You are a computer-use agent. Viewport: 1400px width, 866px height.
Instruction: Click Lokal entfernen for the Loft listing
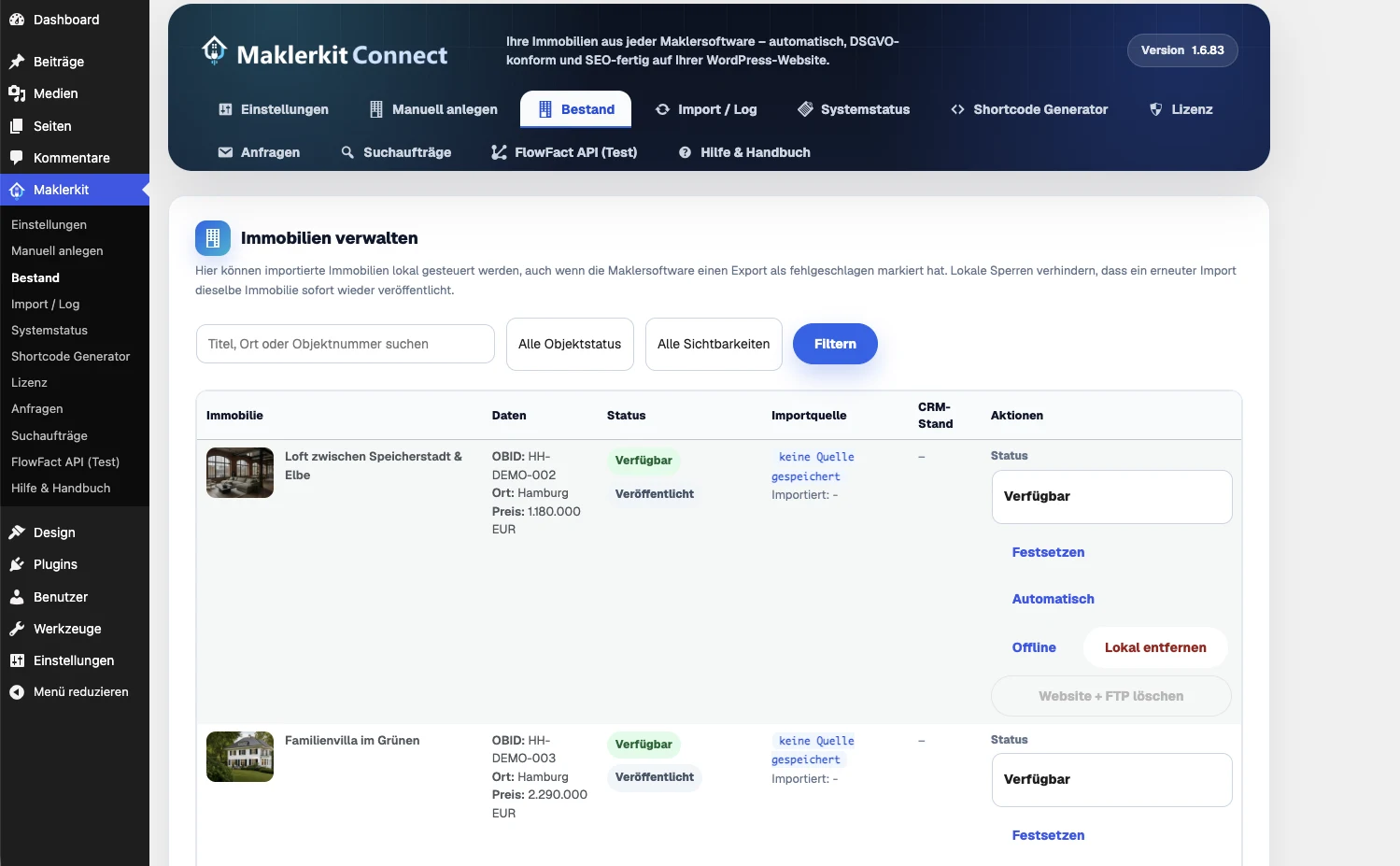1155,647
